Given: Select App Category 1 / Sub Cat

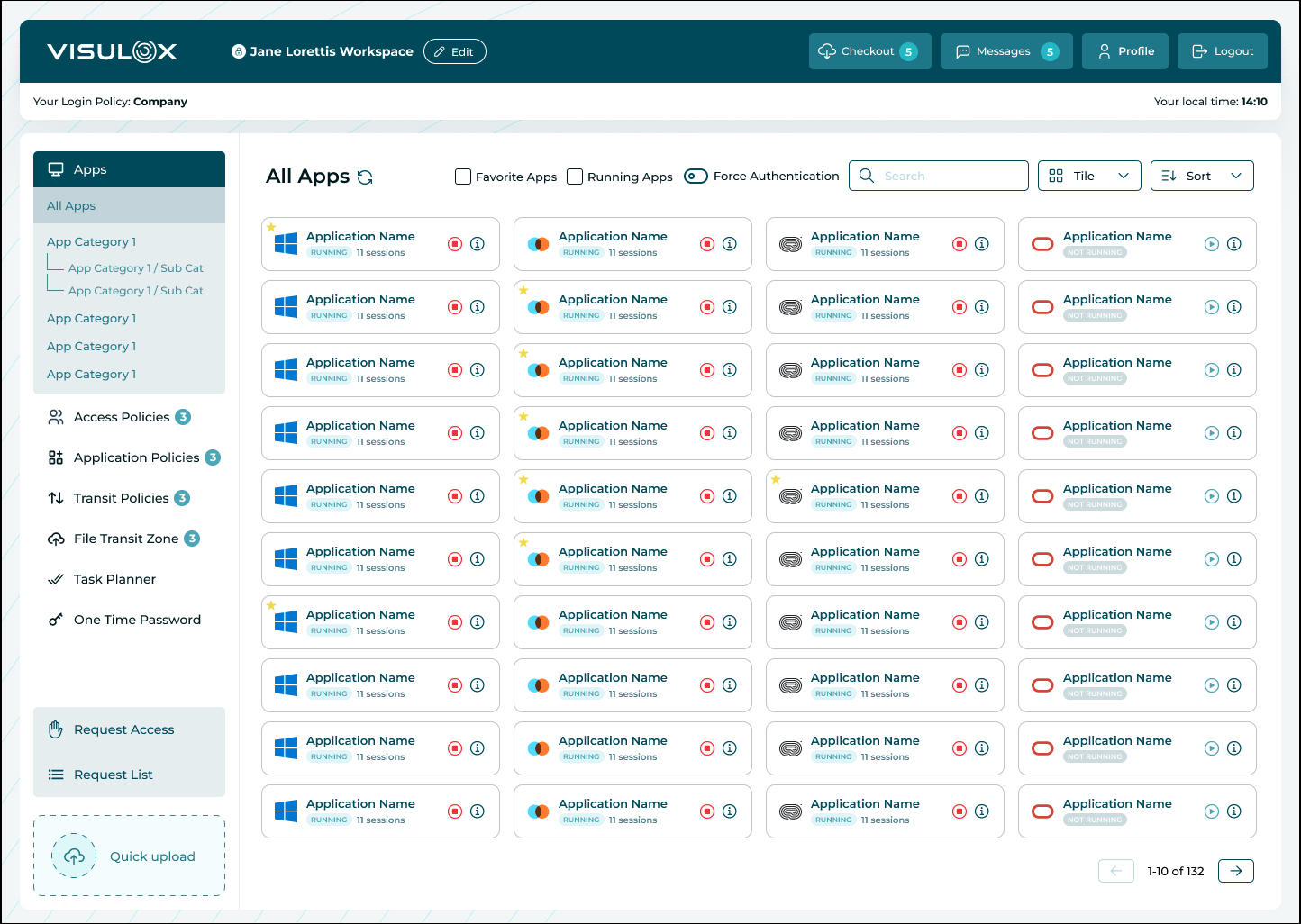Looking at the screenshot, I should [134, 267].
